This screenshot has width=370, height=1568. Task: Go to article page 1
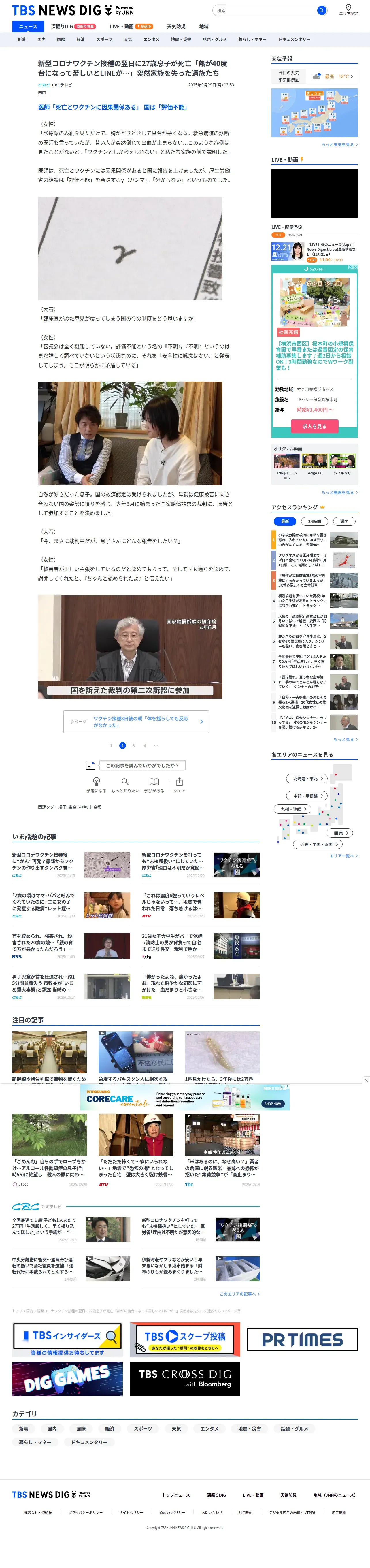(111, 746)
